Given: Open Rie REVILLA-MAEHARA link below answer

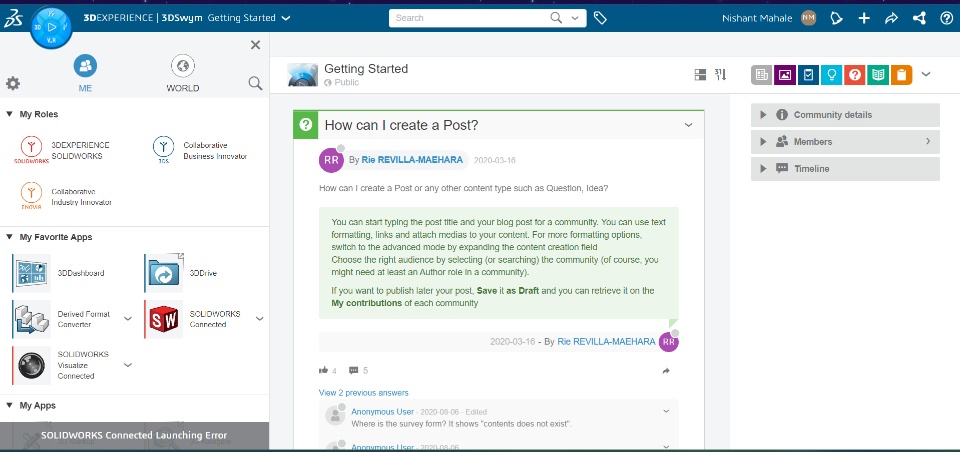Looking at the screenshot, I should pyautogui.click(x=606, y=341).
